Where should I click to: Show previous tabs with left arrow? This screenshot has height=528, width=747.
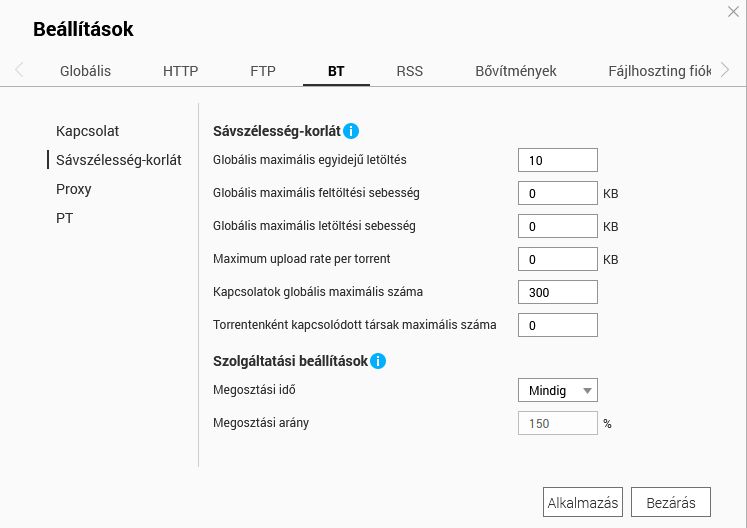pyautogui.click(x=19, y=70)
